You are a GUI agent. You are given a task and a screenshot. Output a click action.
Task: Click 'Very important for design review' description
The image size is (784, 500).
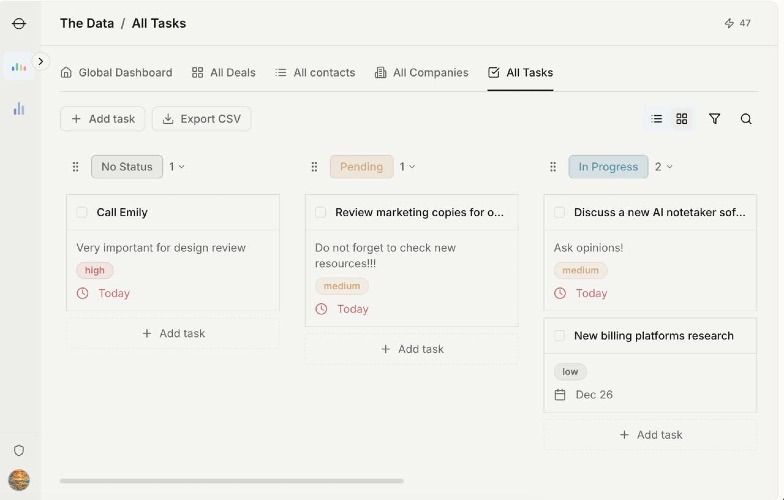coord(161,248)
